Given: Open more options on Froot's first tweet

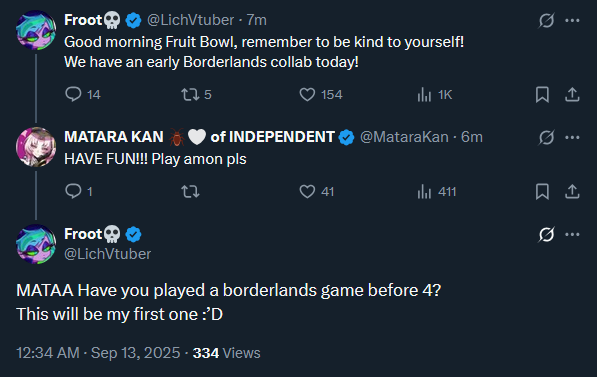Looking at the screenshot, I should [572, 20].
